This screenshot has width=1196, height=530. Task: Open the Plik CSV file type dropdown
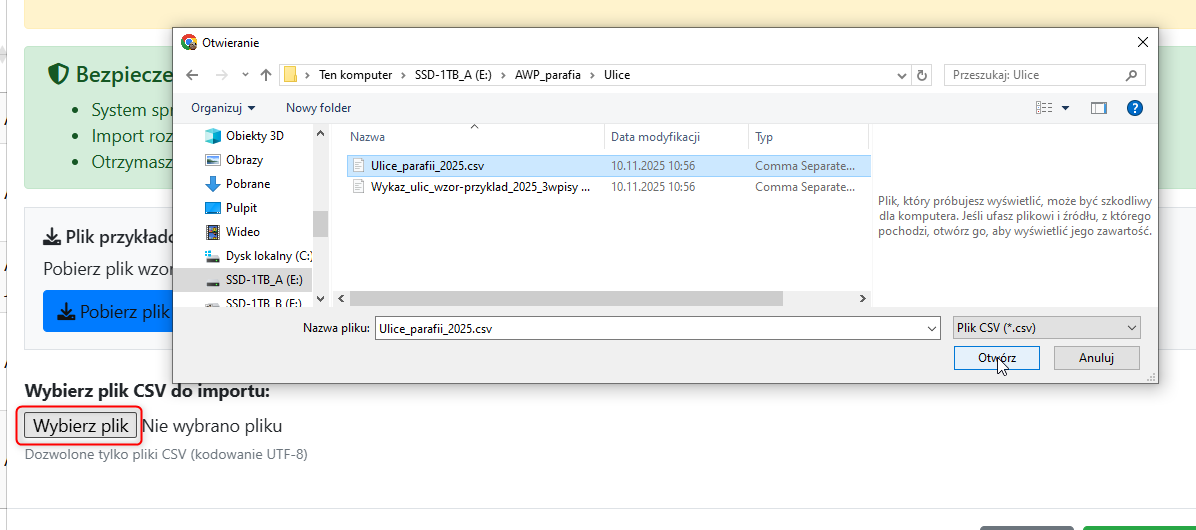point(1046,328)
